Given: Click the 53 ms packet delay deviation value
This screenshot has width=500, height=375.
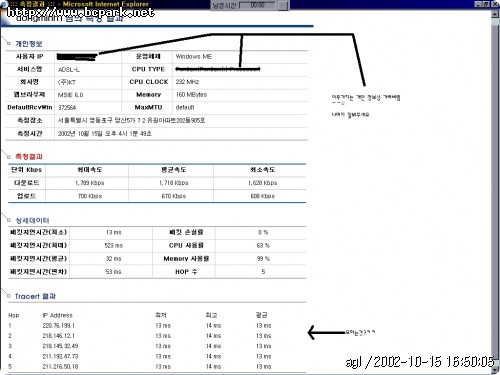Looking at the screenshot, I should 114,272.
